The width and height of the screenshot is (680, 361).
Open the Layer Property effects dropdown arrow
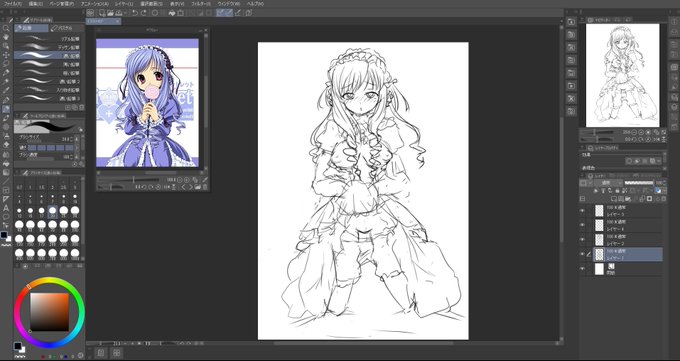pyautogui.click(x=660, y=161)
